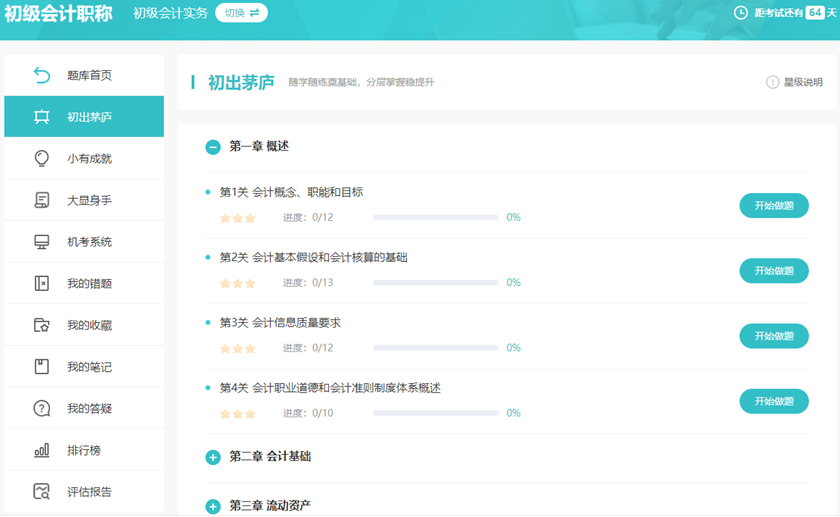Click the 大显身手 scroll icon
The width and height of the screenshot is (840, 517).
coord(41,200)
